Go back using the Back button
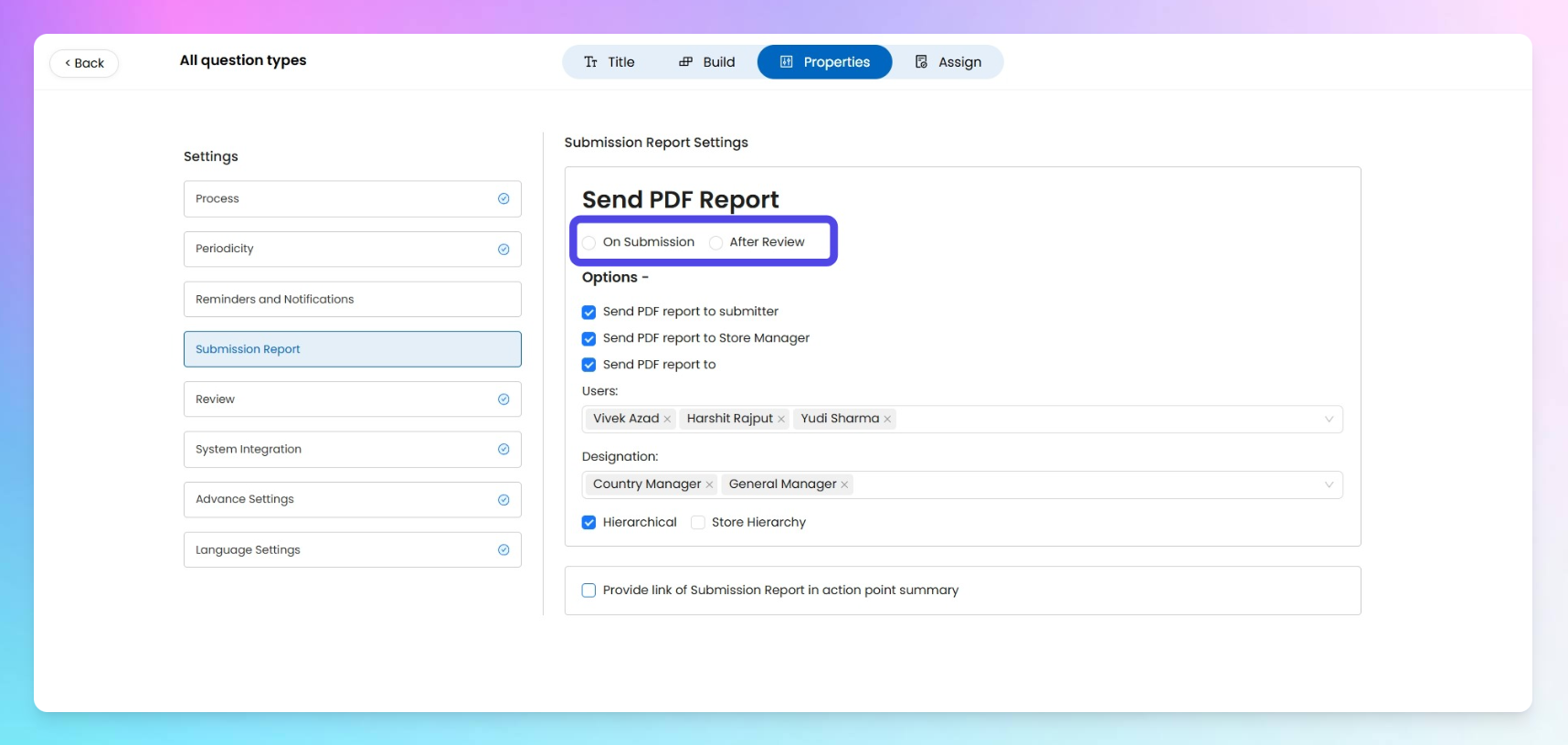The image size is (1568, 745). click(x=84, y=63)
